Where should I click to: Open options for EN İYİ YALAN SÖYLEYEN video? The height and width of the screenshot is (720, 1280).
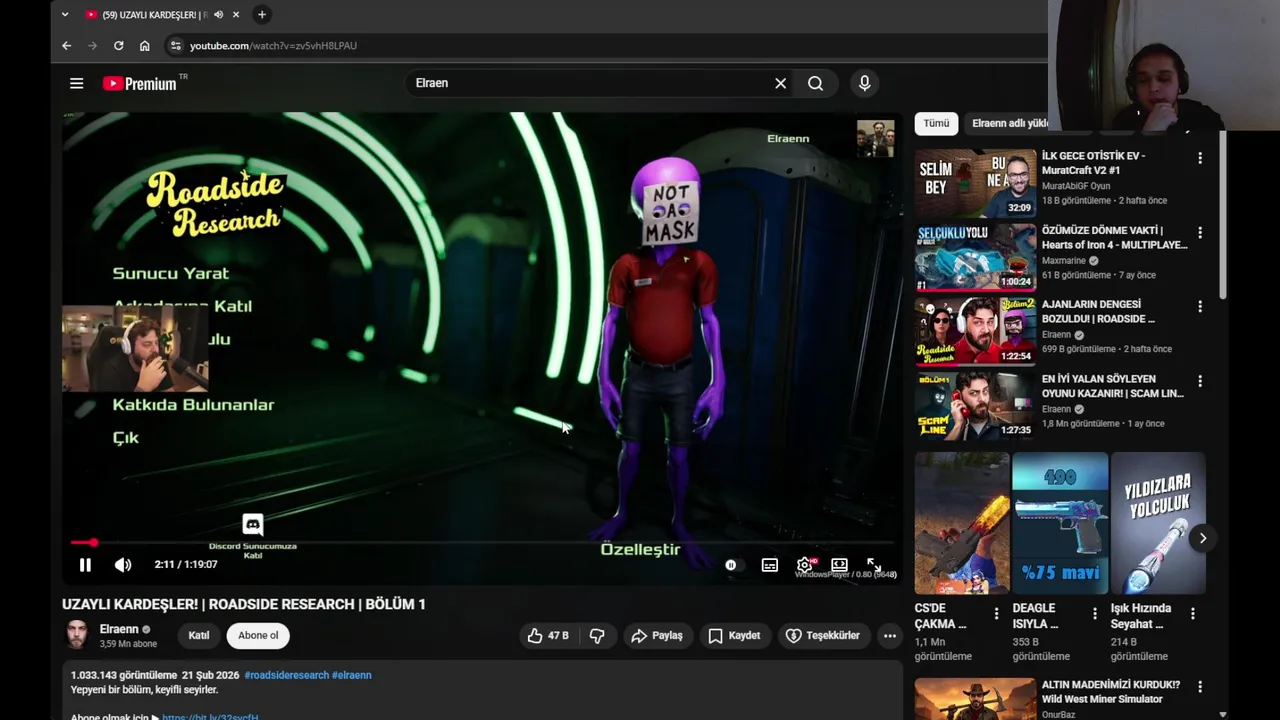point(1200,381)
